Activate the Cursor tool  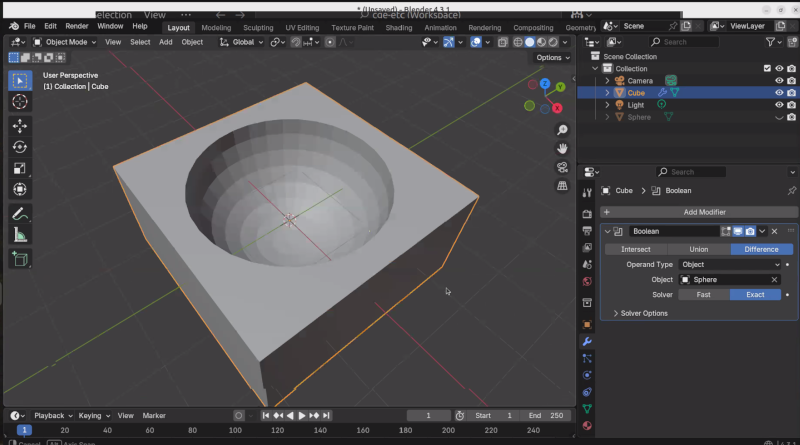click(x=20, y=101)
